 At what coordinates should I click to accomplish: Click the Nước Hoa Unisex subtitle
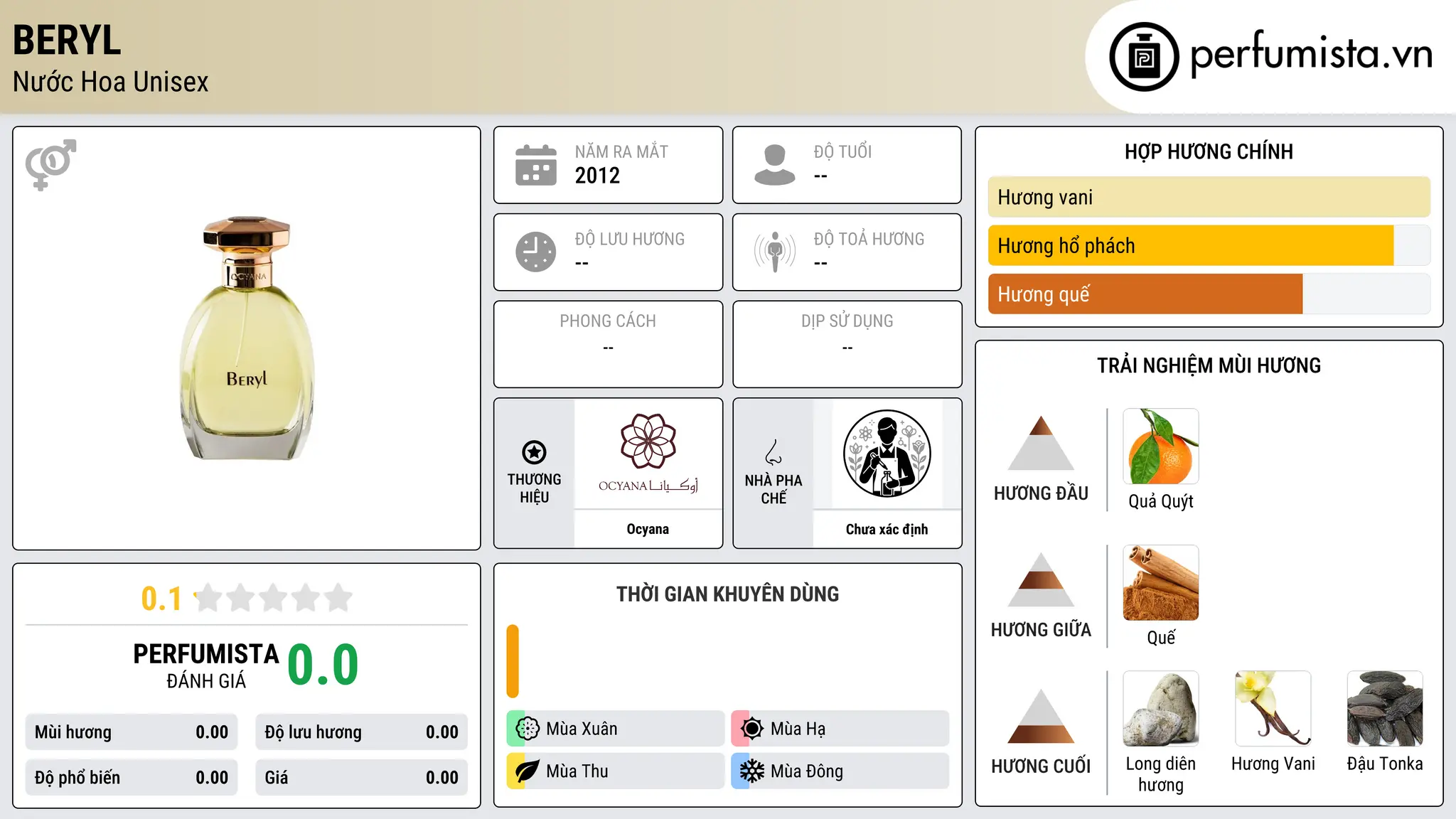[x=111, y=82]
